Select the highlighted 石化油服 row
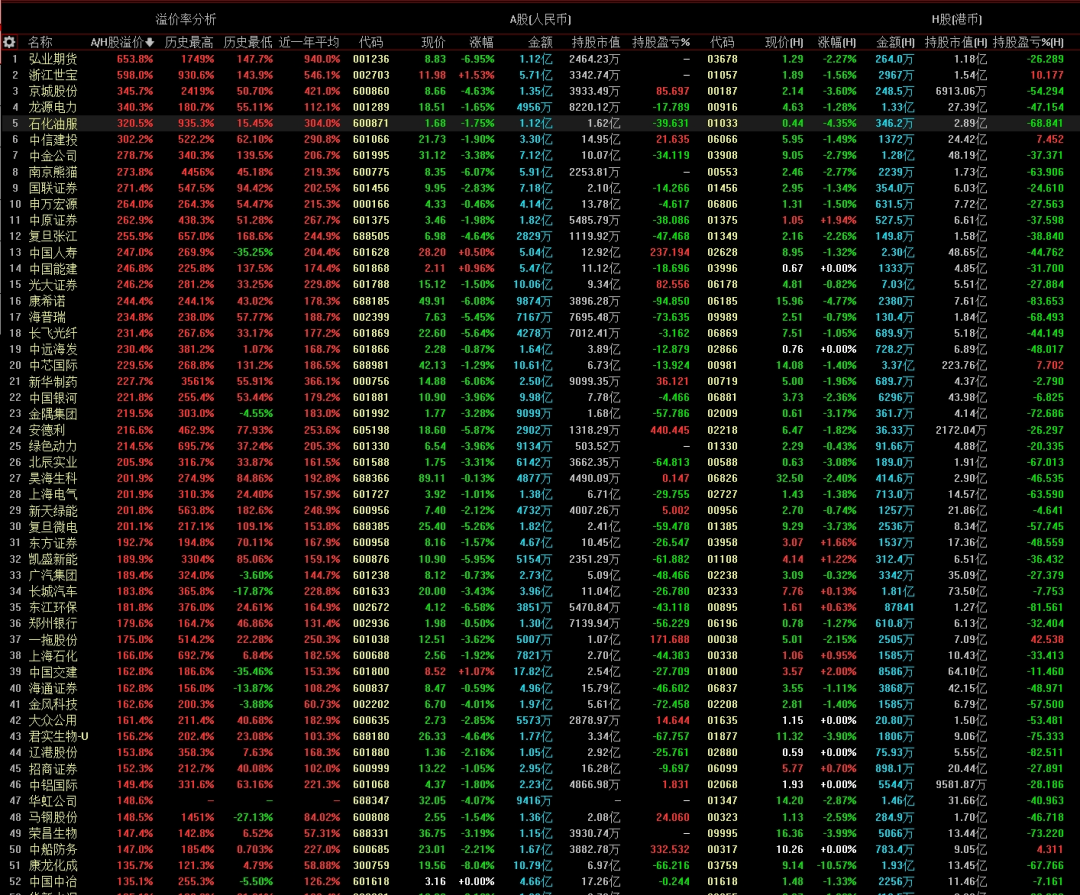 [540, 123]
